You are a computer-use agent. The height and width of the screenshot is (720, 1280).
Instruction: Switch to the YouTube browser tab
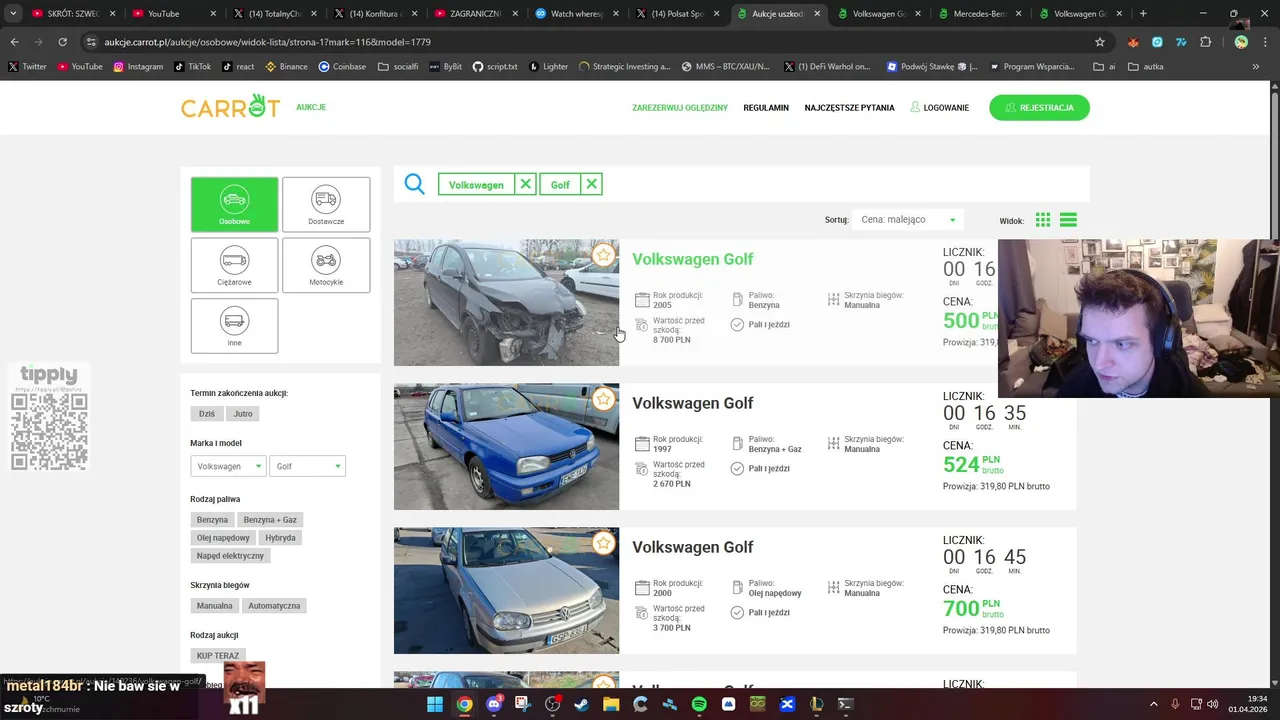(x=172, y=14)
